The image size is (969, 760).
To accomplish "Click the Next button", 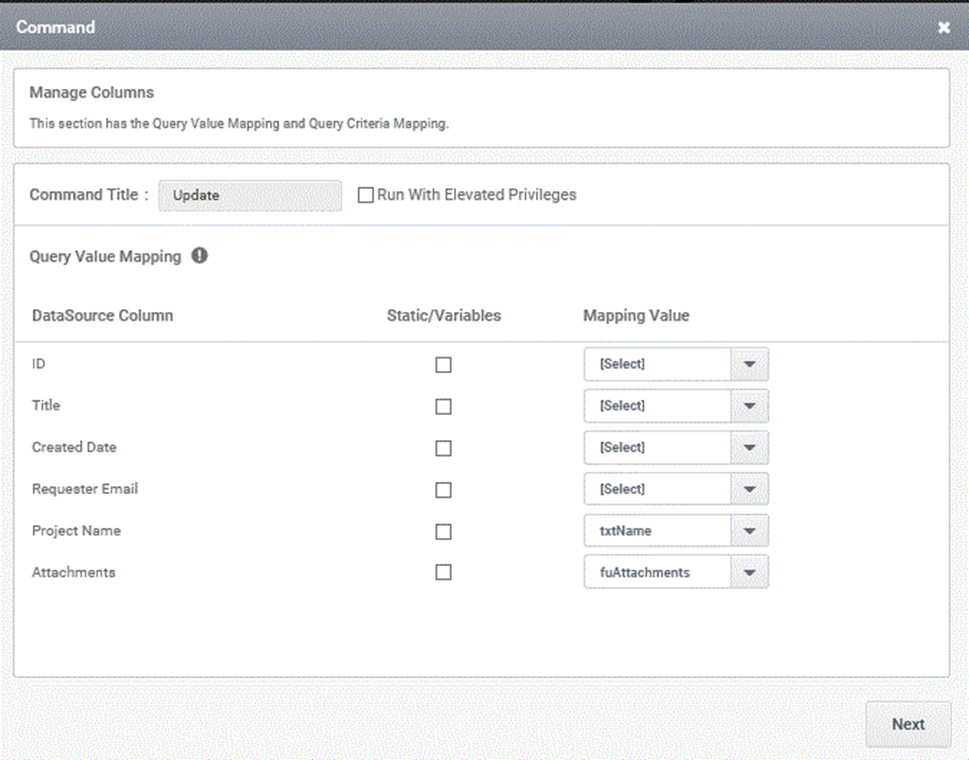I will click(908, 724).
